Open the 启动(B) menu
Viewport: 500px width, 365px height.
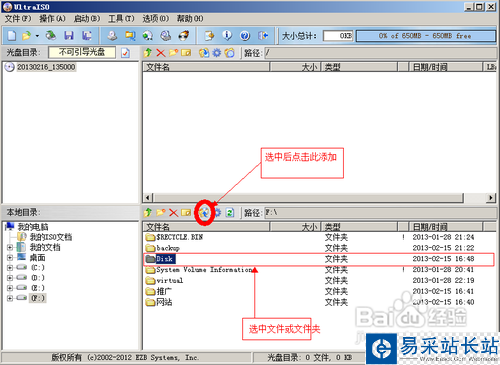(x=87, y=19)
